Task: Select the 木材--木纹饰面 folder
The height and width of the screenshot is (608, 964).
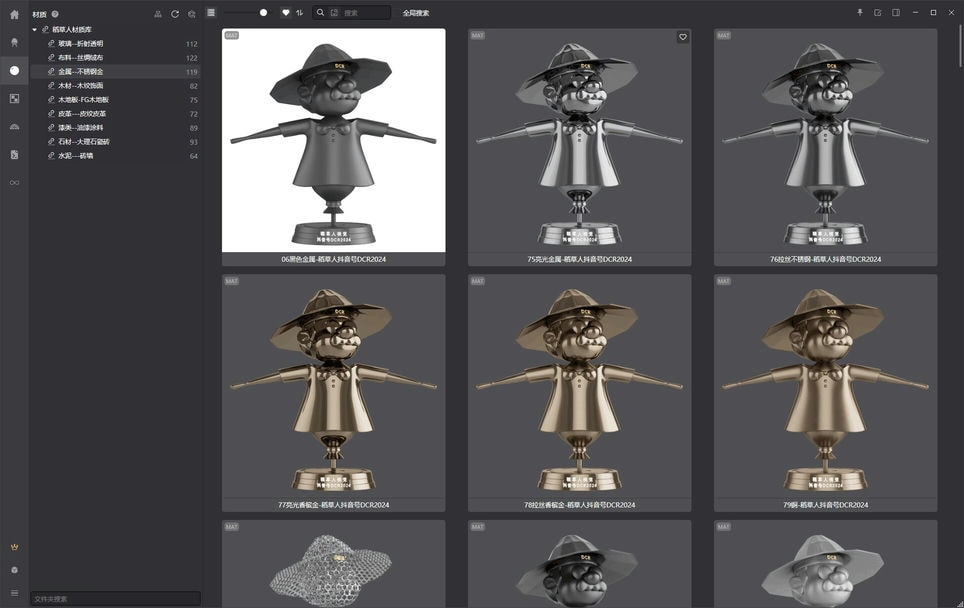Action: 80,86
